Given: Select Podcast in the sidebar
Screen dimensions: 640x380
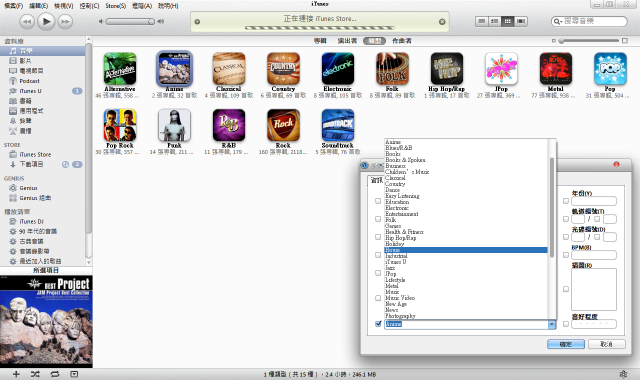Looking at the screenshot, I should 29,81.
